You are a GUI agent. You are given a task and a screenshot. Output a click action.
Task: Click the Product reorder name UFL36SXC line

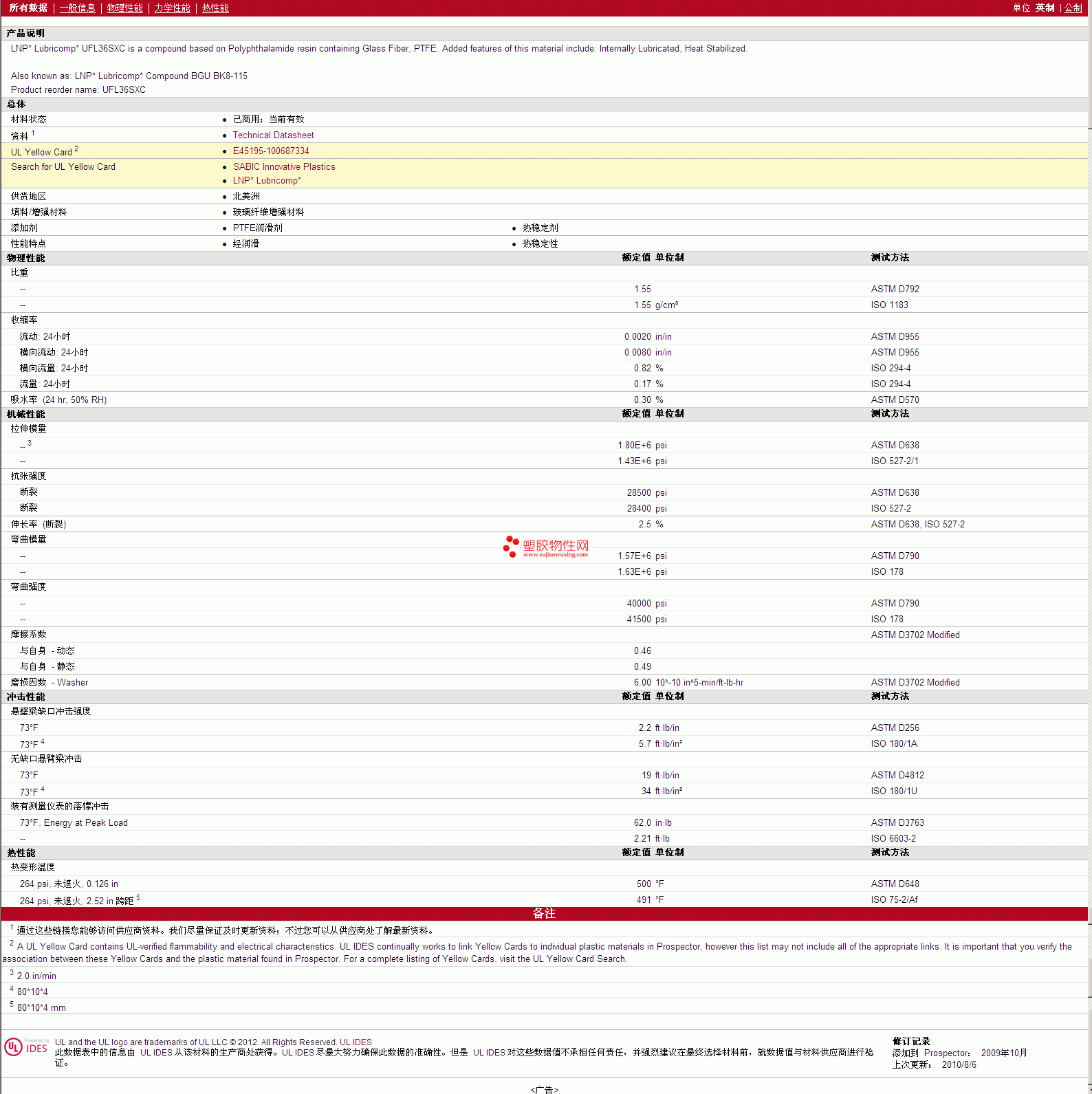click(x=78, y=90)
